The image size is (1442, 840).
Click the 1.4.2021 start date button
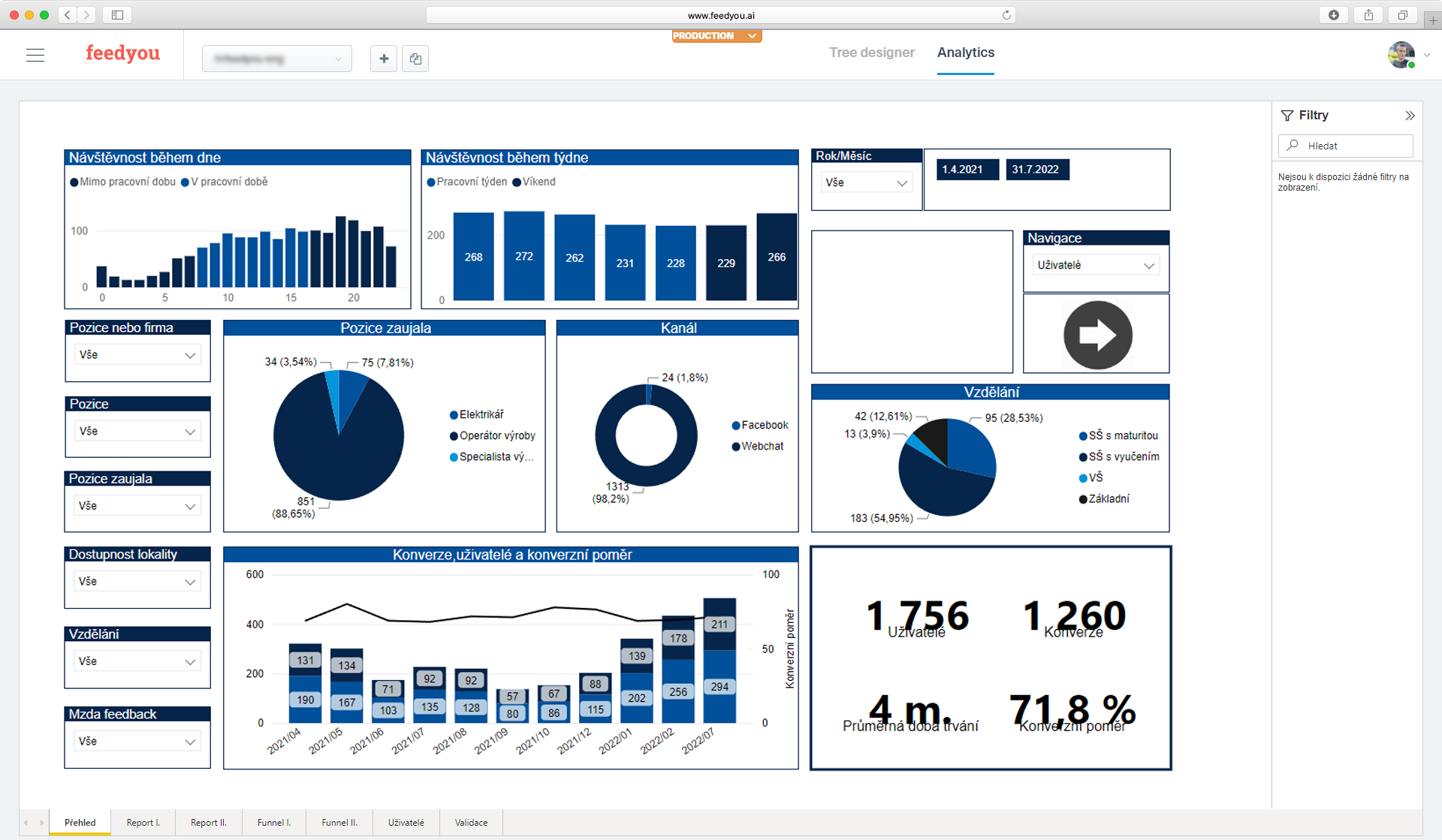(x=967, y=169)
